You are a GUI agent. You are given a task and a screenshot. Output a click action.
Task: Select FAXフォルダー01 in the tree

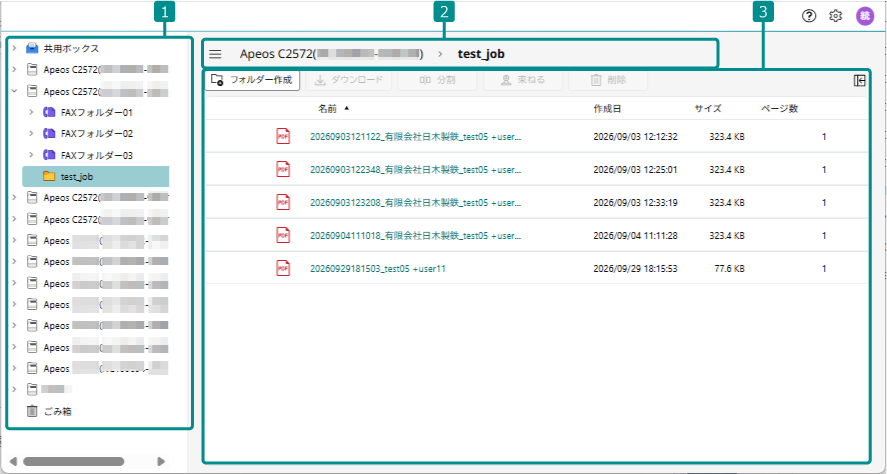97,113
